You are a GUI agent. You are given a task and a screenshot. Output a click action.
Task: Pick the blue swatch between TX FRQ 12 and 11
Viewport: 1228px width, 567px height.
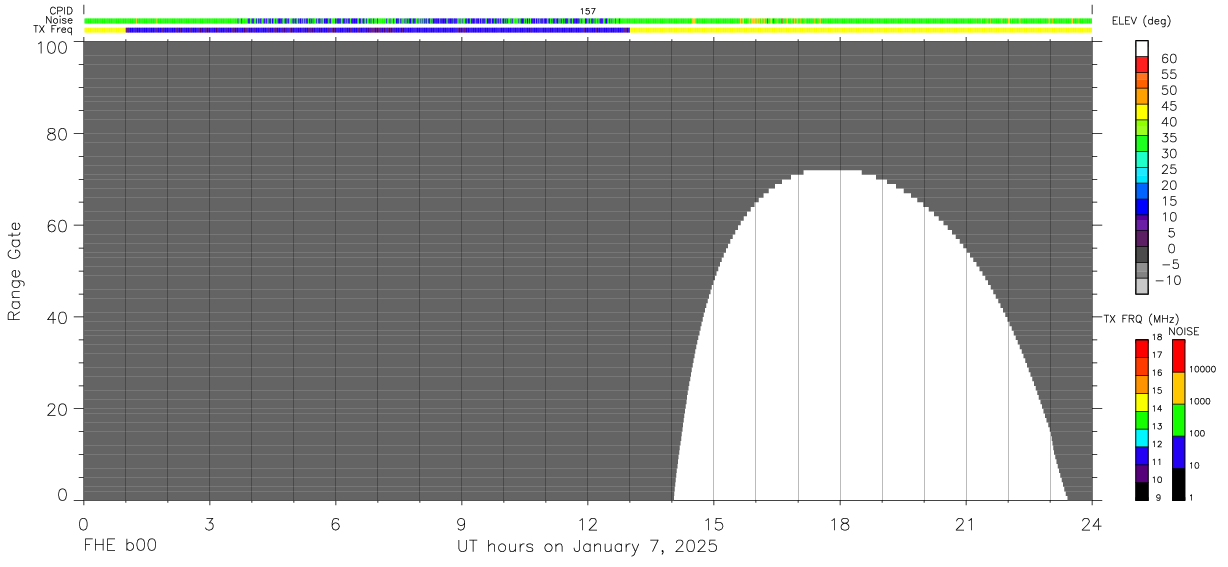point(1141,455)
